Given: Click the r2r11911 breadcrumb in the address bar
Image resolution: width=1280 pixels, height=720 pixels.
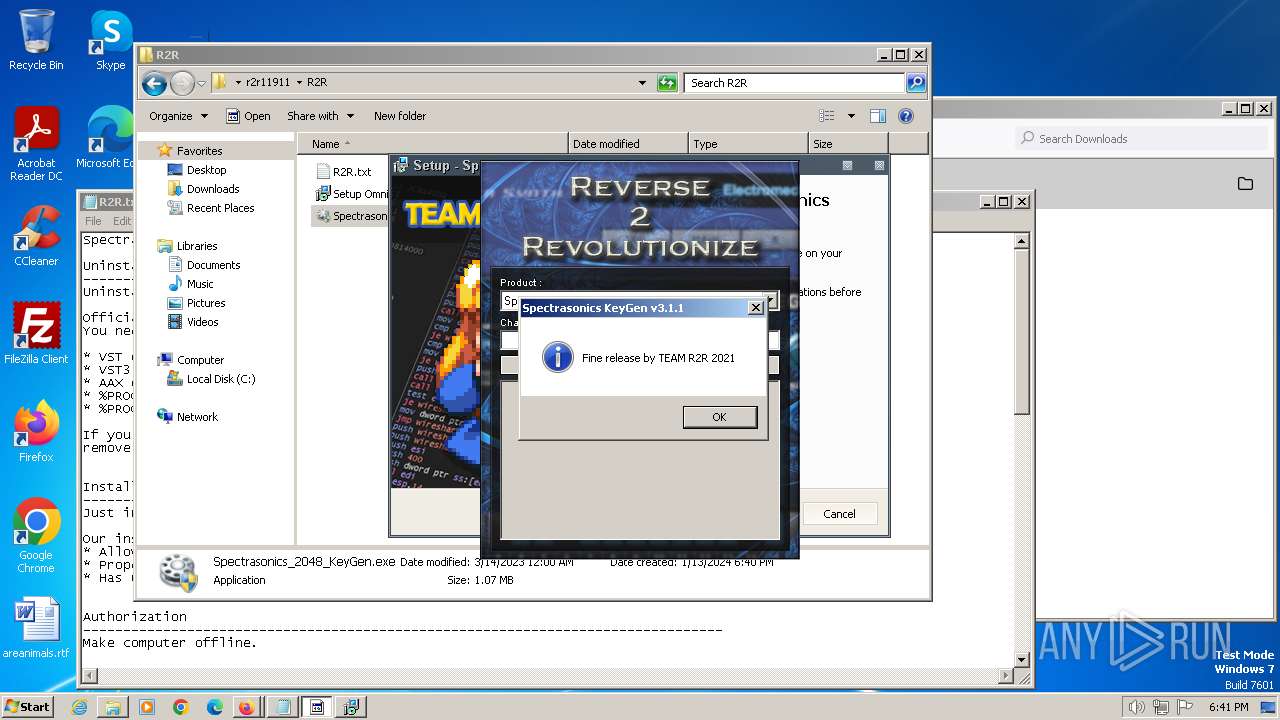Looking at the screenshot, I should [268, 83].
